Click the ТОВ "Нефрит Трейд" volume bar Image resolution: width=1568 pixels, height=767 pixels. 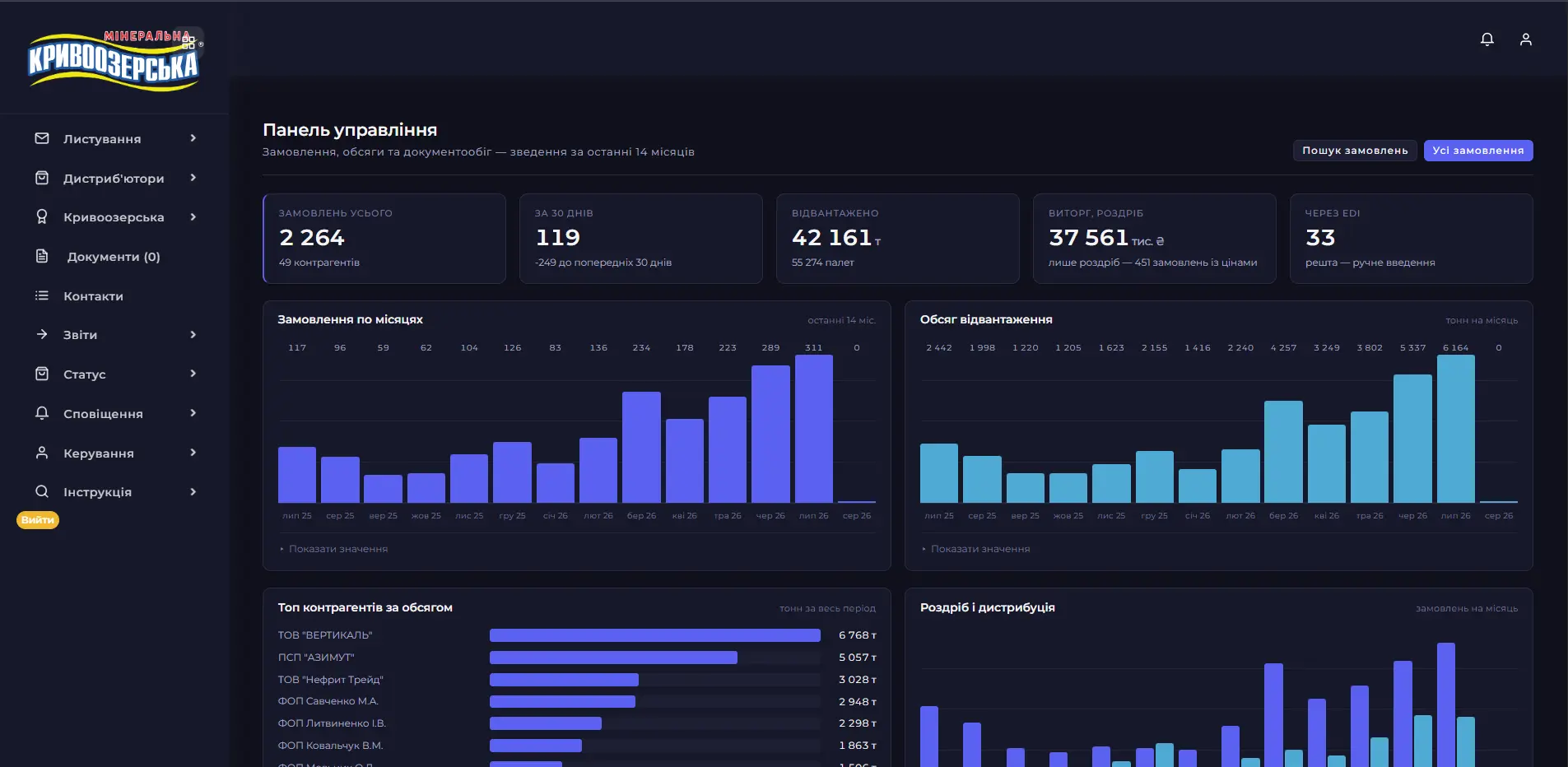pyautogui.click(x=564, y=680)
